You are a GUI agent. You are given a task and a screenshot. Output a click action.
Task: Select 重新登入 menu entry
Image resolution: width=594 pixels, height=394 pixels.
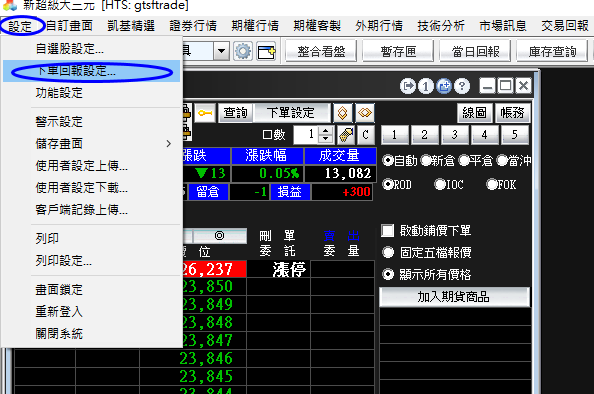point(91,312)
